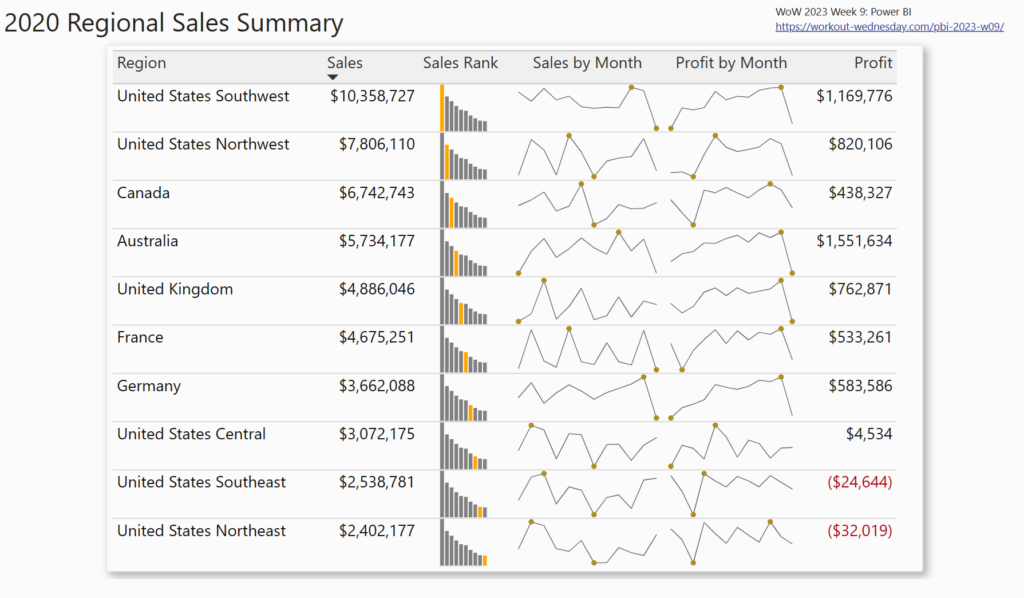Select United States Southeast Profit by Month sparkline
1024x598 pixels.
pos(731,494)
